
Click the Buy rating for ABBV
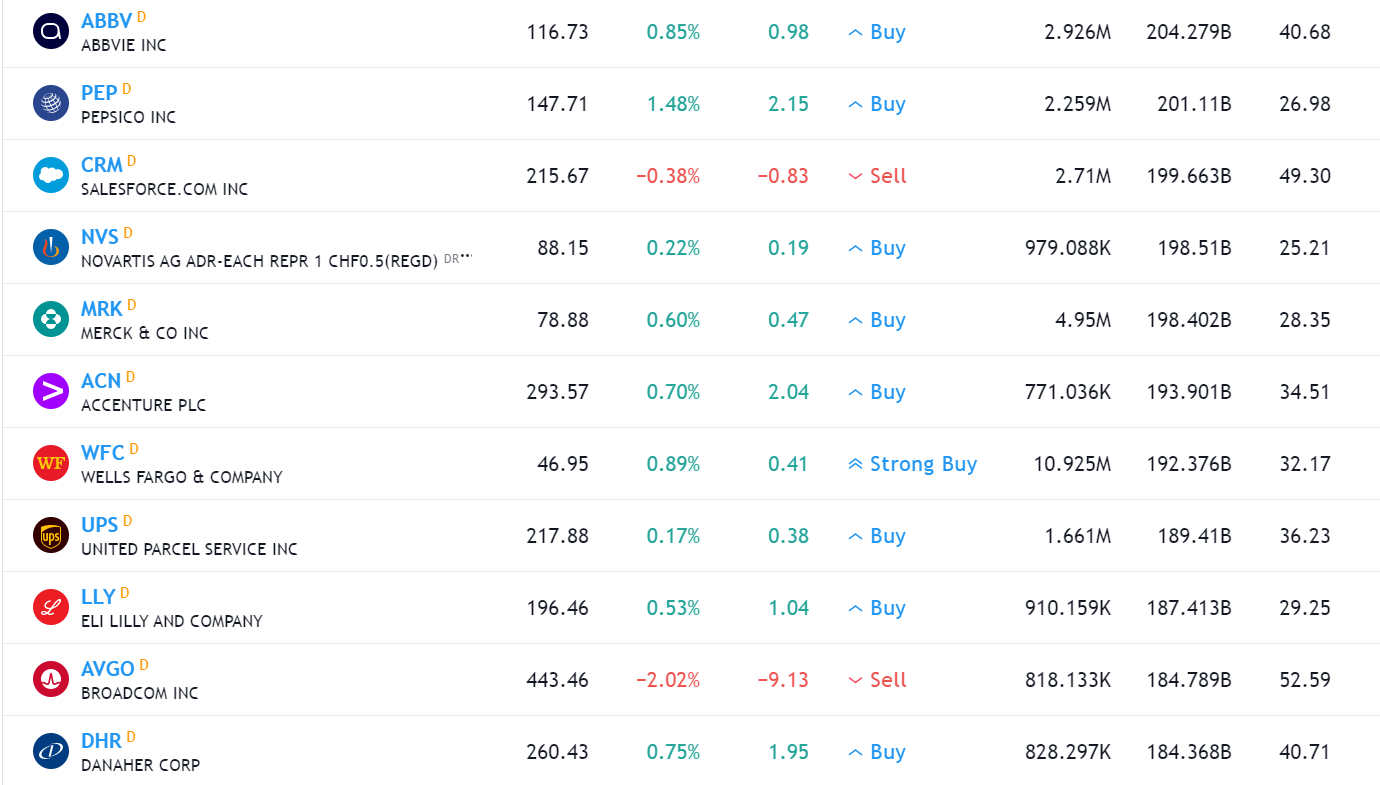(877, 32)
